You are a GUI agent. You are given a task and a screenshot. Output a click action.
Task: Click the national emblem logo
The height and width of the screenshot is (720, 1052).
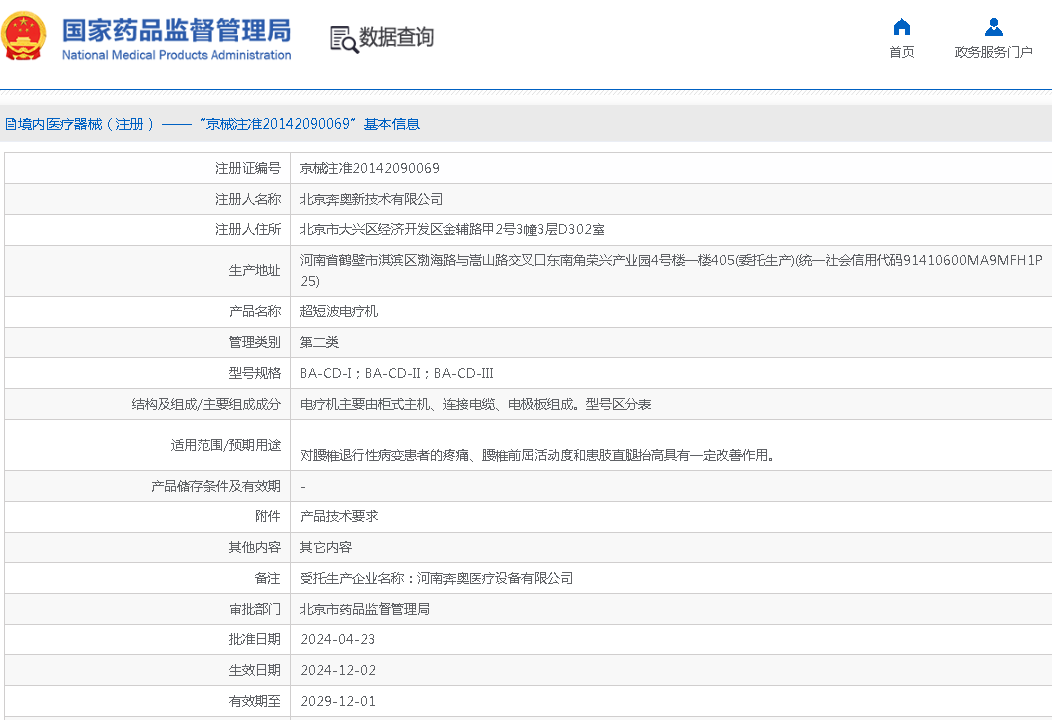[x=25, y=37]
